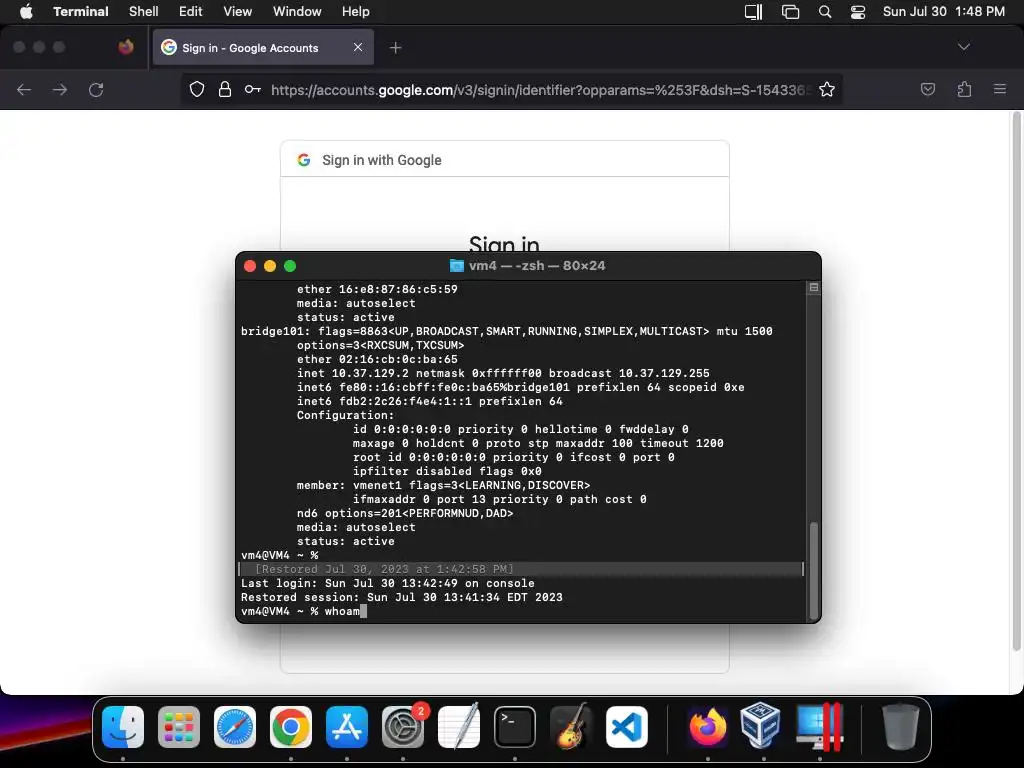Minimize the Terminal window with yellow button
This screenshot has height=768, width=1024.
coord(270,266)
